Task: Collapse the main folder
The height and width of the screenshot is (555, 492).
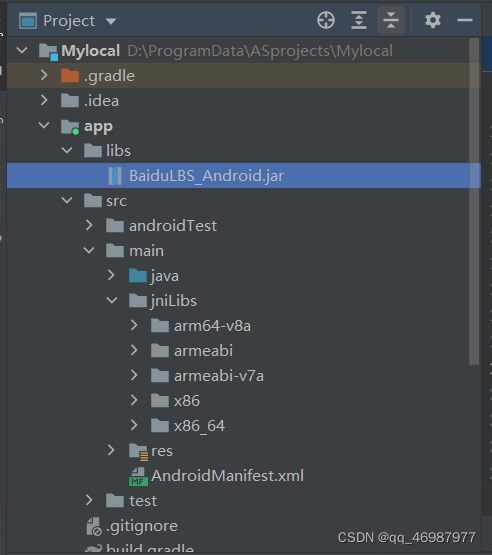Action: tap(89, 251)
